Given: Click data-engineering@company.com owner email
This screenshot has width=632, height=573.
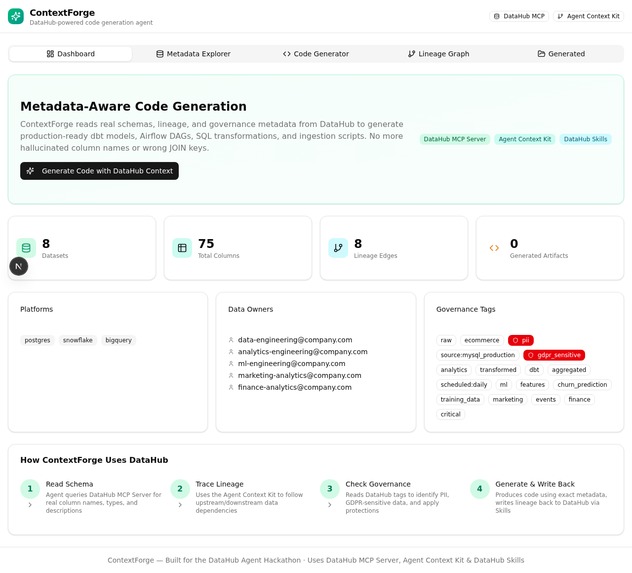Looking at the screenshot, I should coord(295,340).
